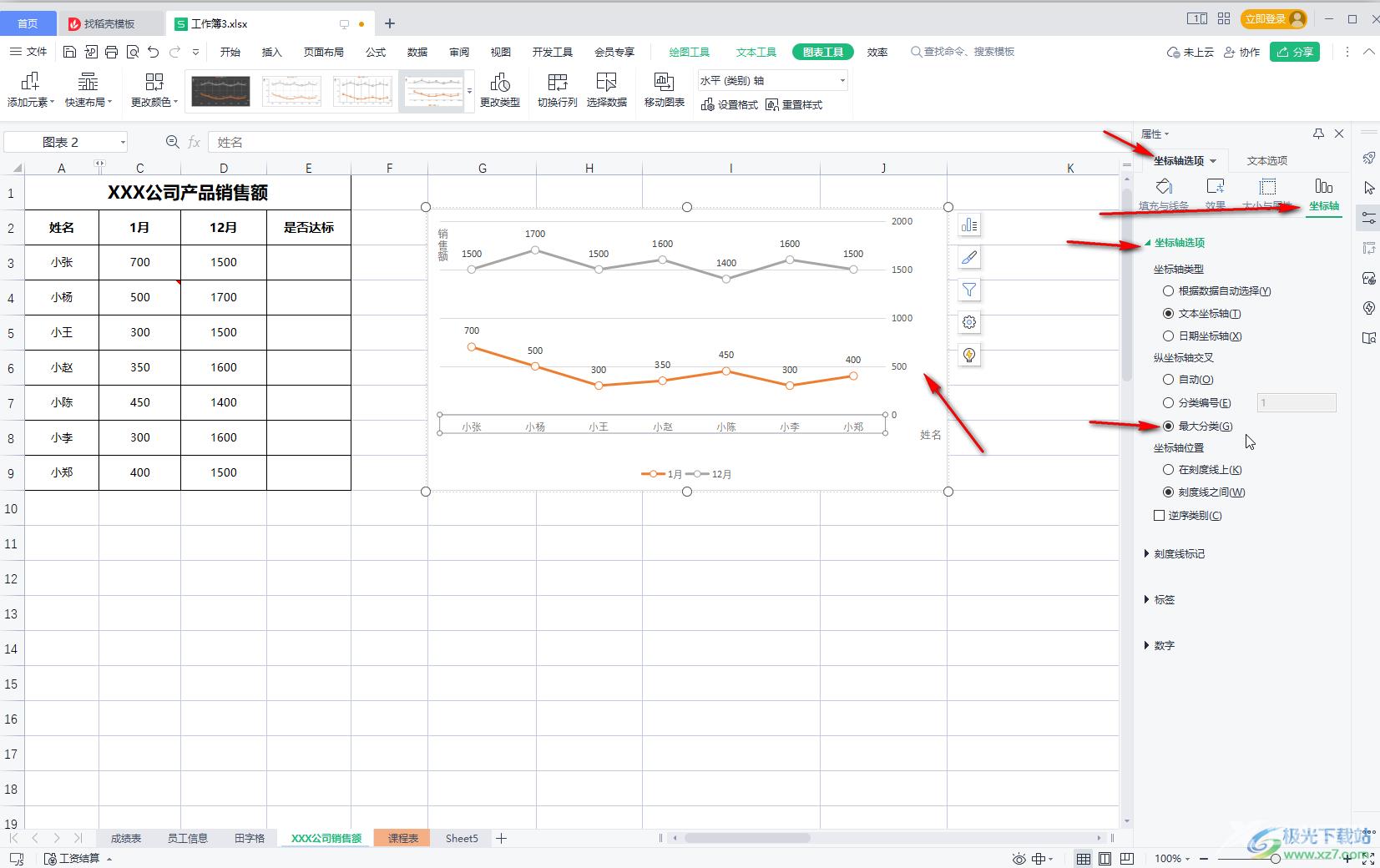
Task: Open the Formulas (公式) tab
Action: [x=376, y=52]
